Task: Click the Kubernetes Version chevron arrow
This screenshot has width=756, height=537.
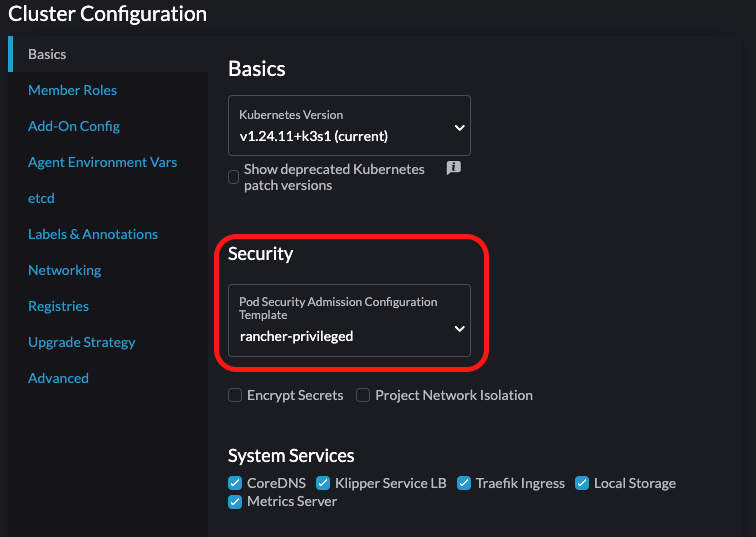Action: [x=459, y=128]
